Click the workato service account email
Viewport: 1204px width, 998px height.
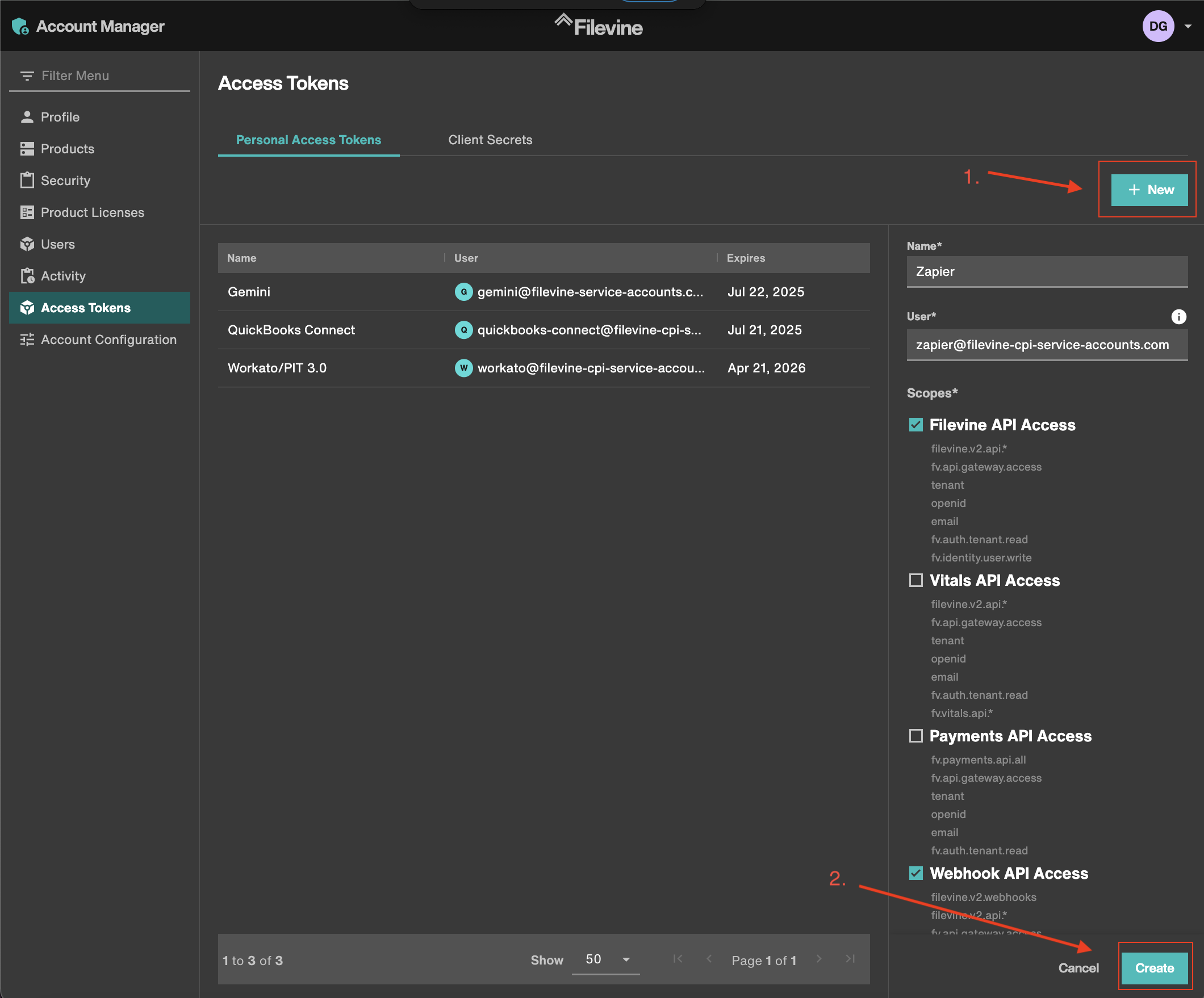591,368
